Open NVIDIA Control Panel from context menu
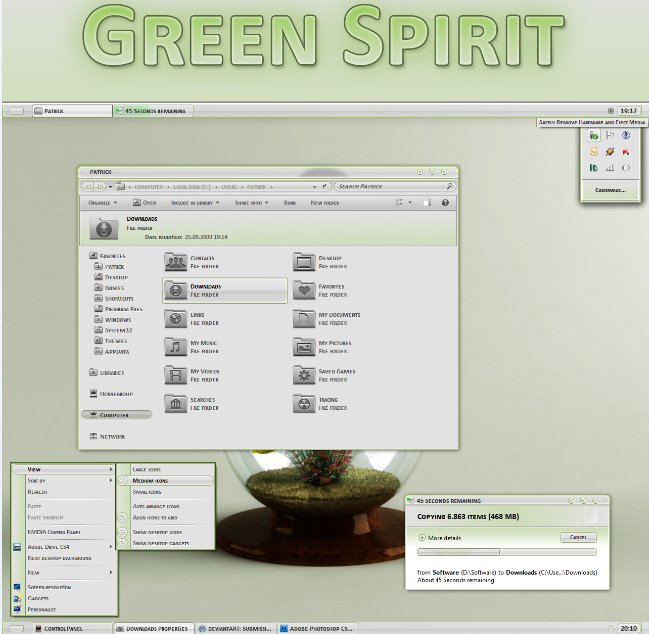Image resolution: width=649 pixels, height=634 pixels. (64, 532)
